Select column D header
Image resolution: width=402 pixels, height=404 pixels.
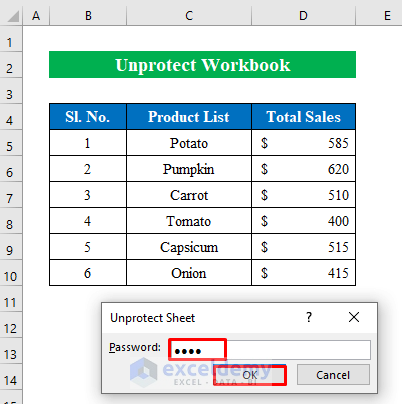[x=303, y=15]
